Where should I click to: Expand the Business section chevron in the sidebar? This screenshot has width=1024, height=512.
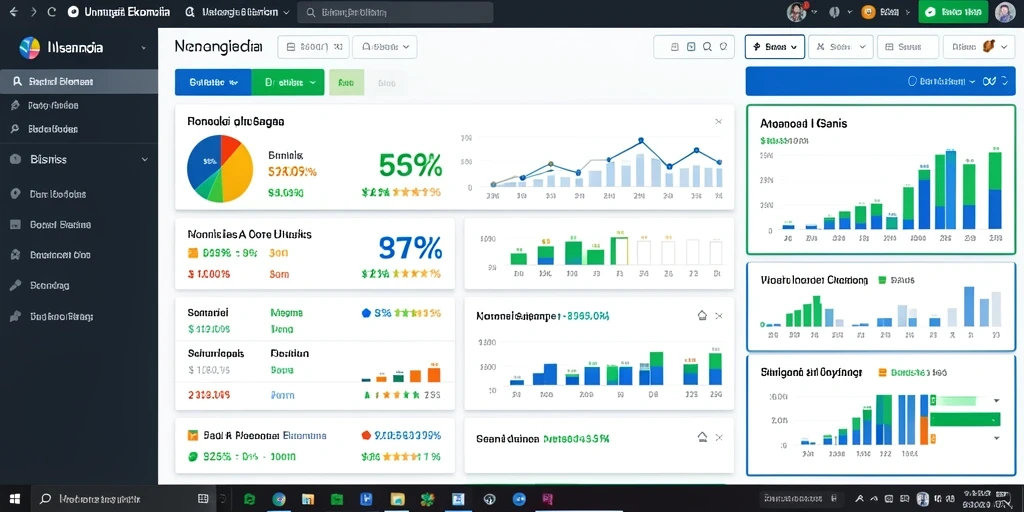(x=144, y=159)
